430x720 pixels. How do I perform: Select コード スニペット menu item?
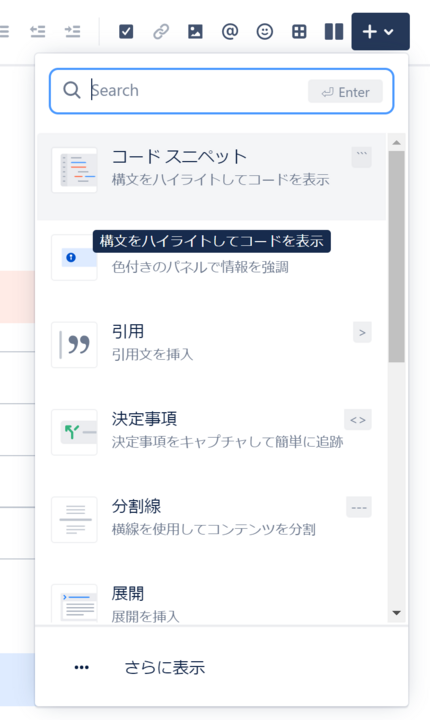(x=211, y=177)
